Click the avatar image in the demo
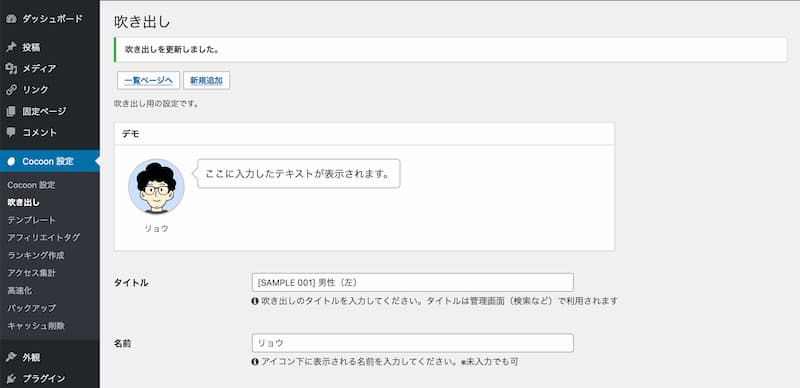800x388 pixels. pos(156,186)
